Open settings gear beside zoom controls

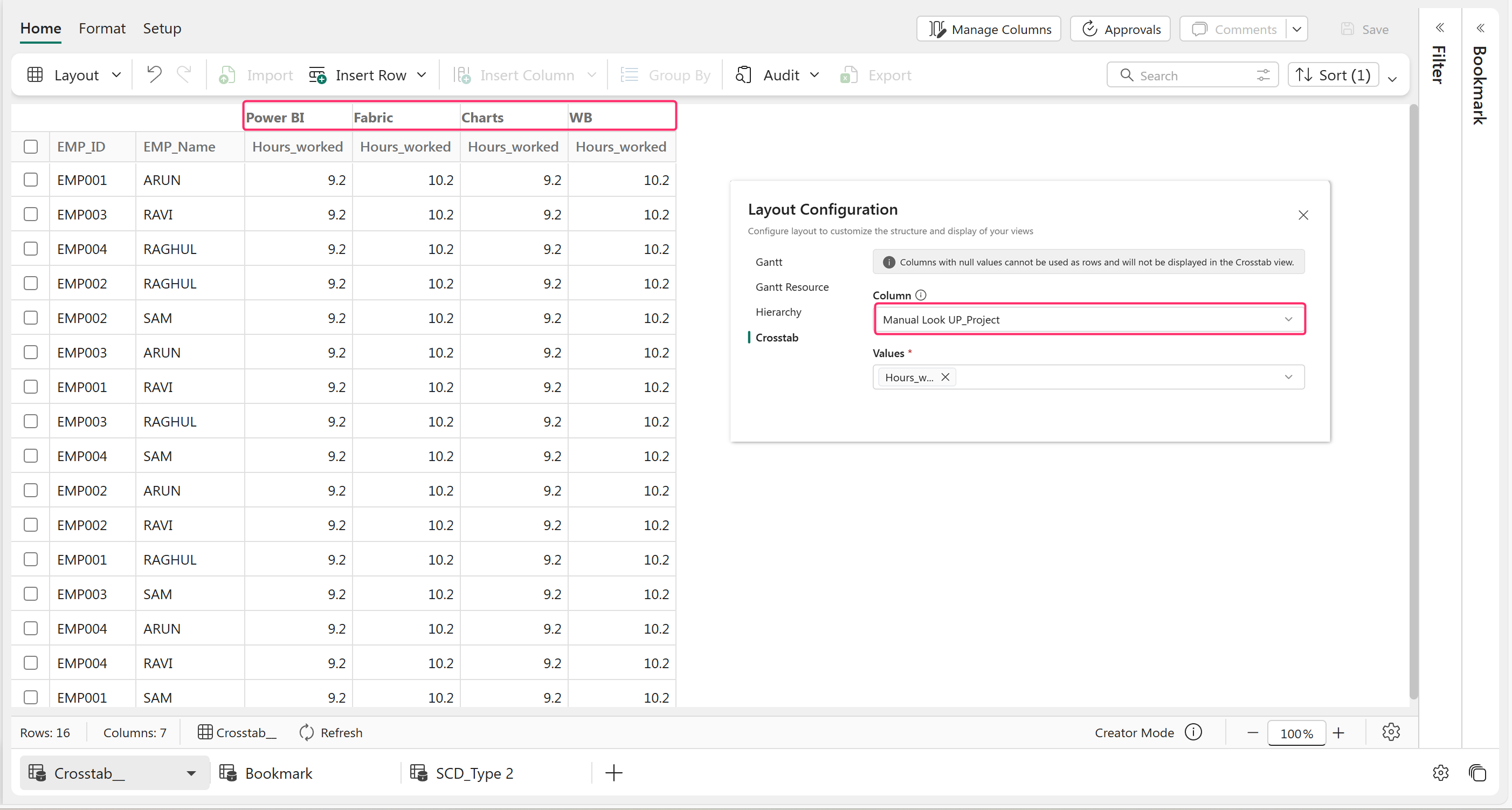point(1391,732)
